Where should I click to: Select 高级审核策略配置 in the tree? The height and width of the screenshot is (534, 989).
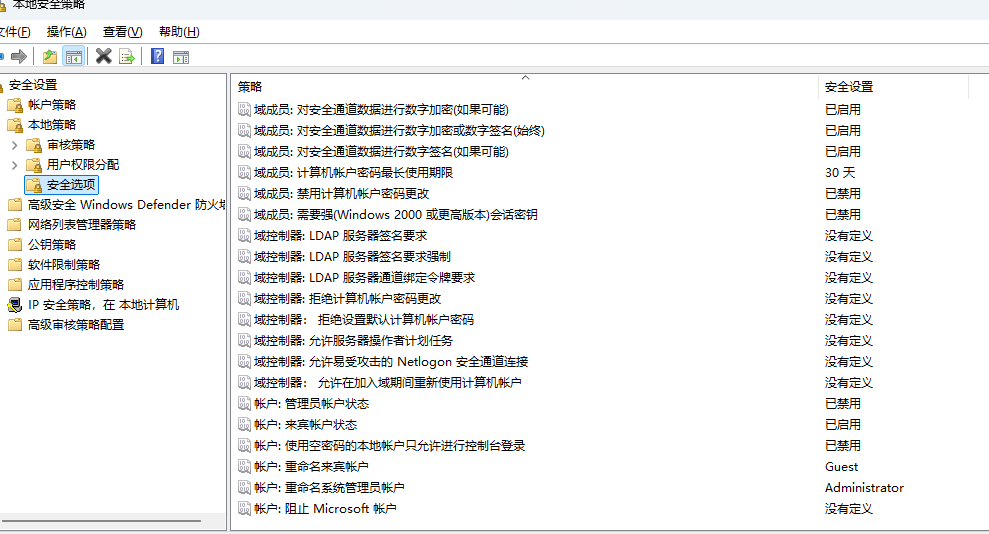point(76,325)
